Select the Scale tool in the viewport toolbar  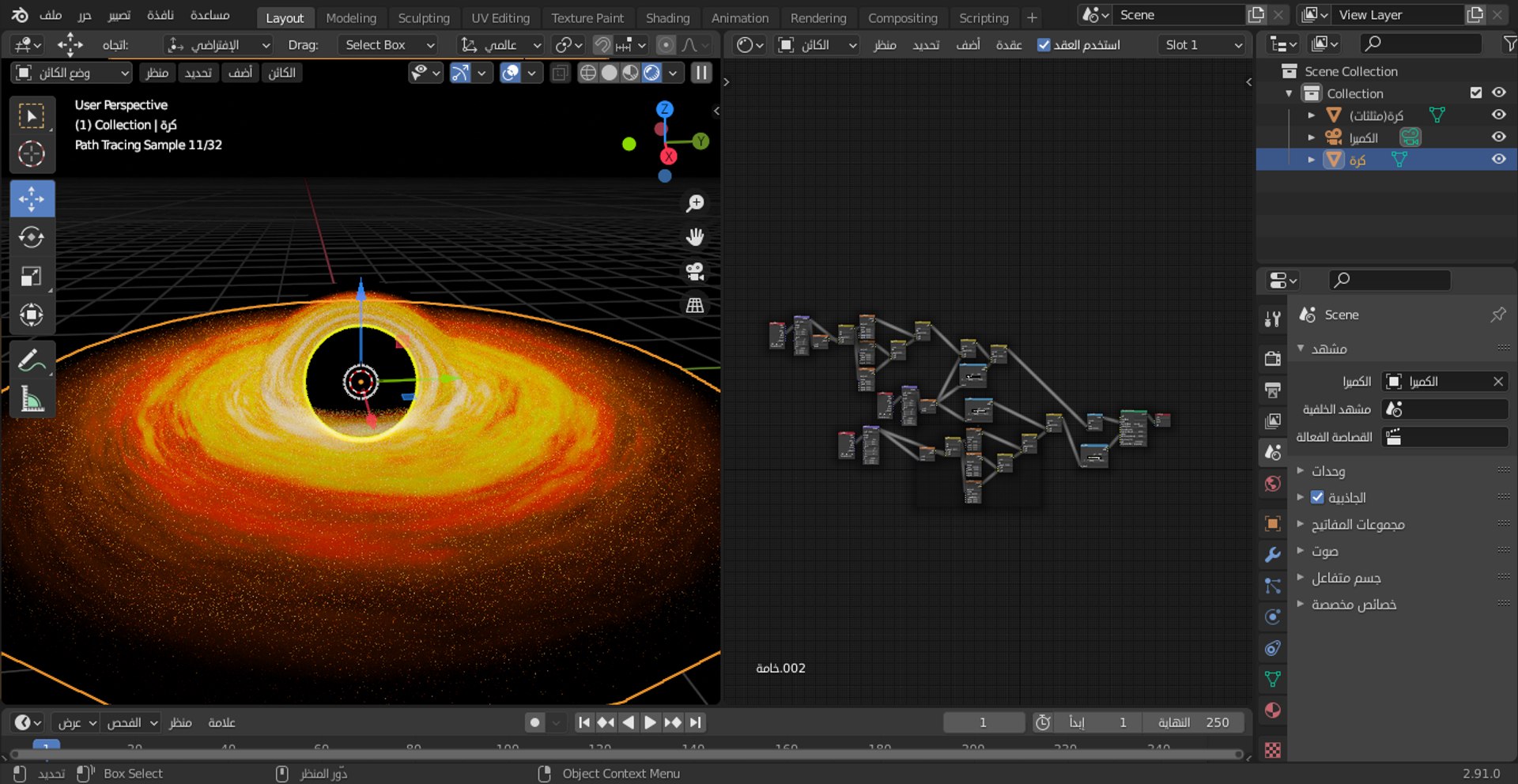pos(32,276)
